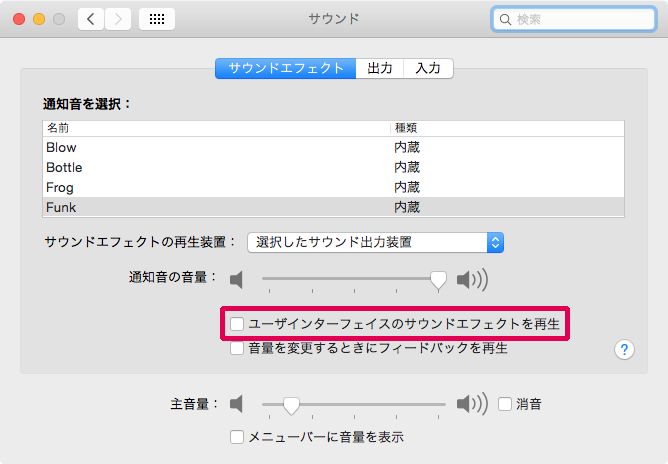Select the サウンドエフェクト tab
The height and width of the screenshot is (464, 668).
click(285, 68)
